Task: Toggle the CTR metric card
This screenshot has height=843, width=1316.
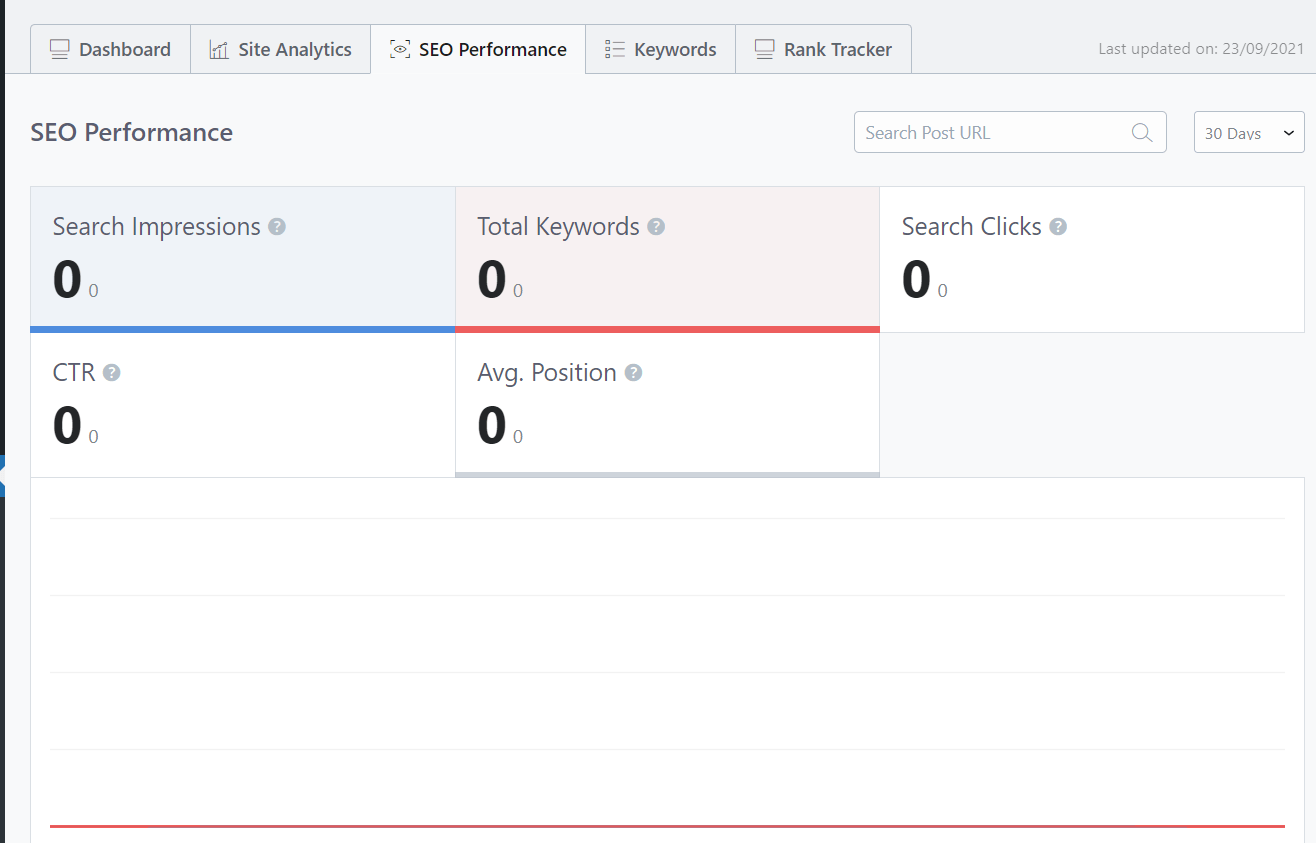Action: click(243, 405)
